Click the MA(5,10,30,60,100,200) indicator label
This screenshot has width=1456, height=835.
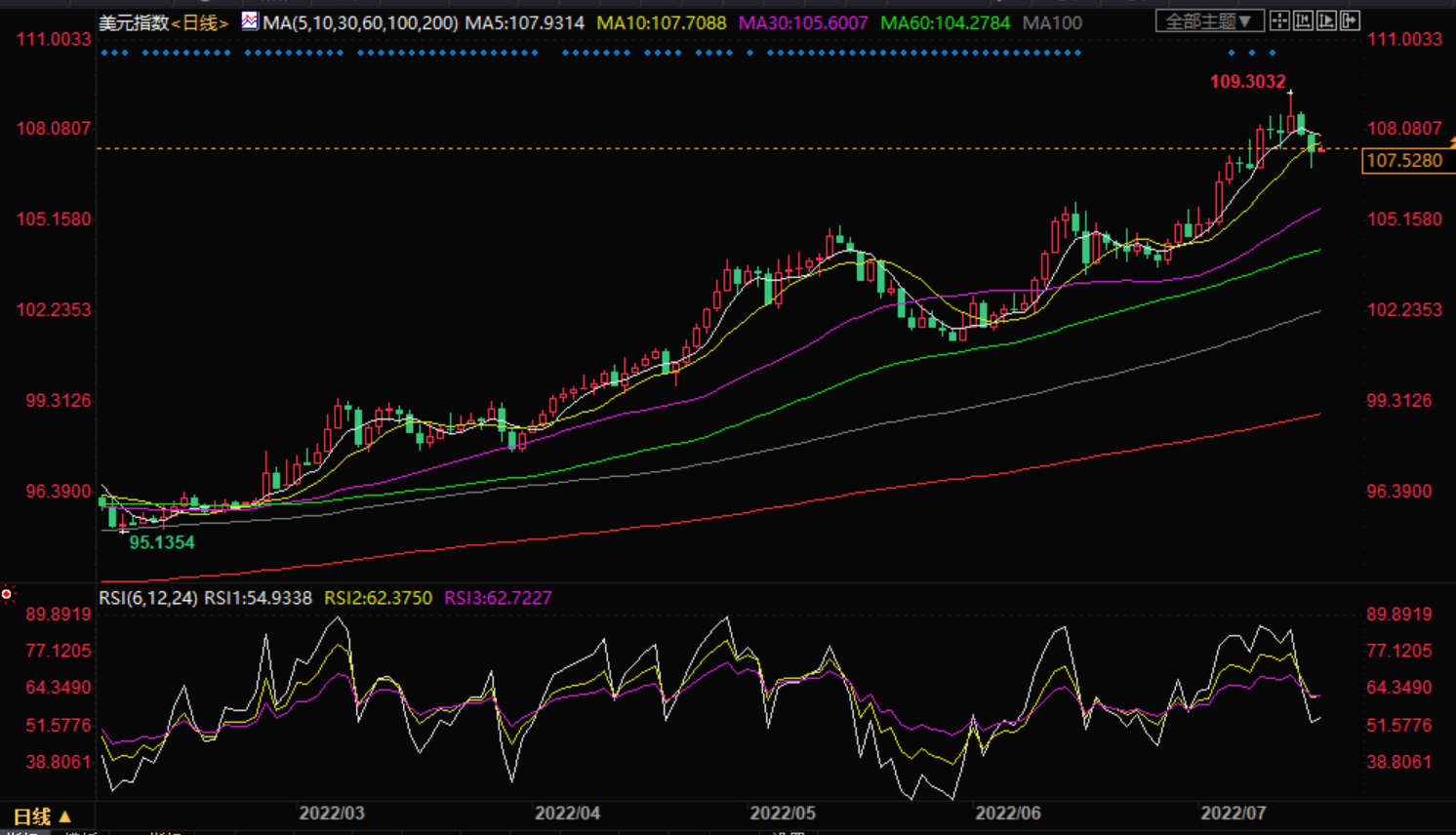[x=360, y=22]
